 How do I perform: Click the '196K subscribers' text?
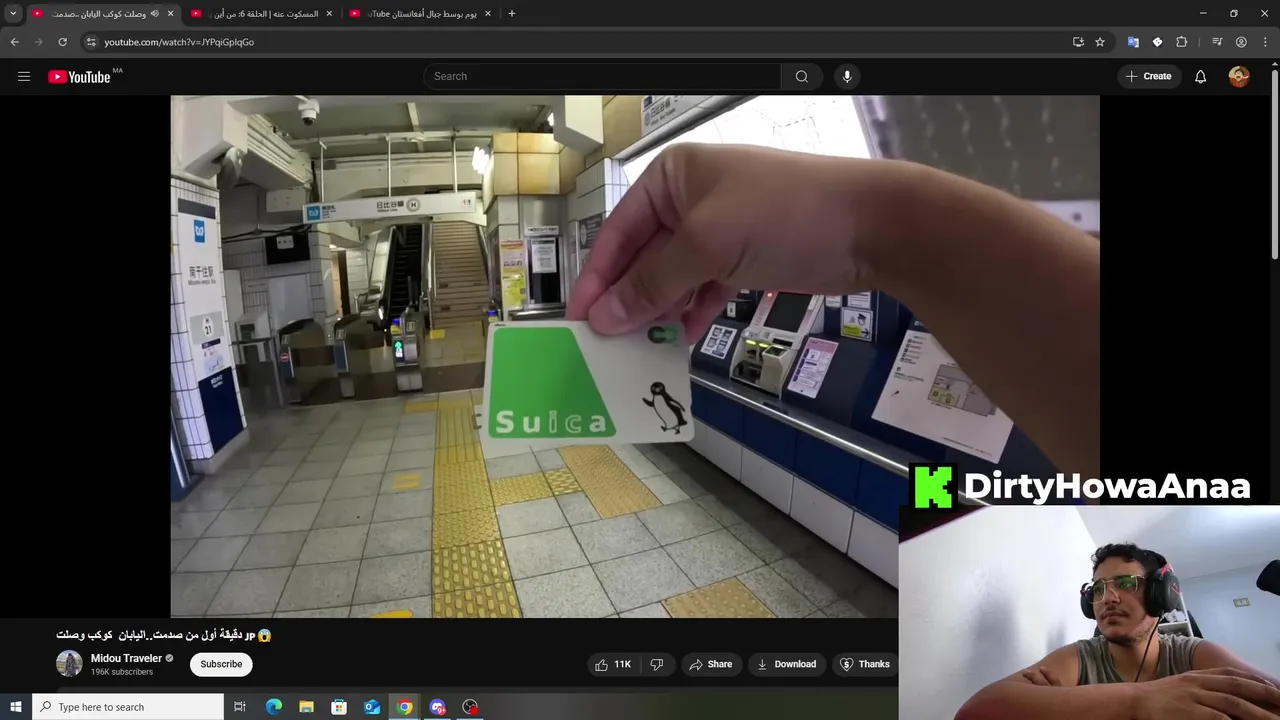pyautogui.click(x=122, y=672)
